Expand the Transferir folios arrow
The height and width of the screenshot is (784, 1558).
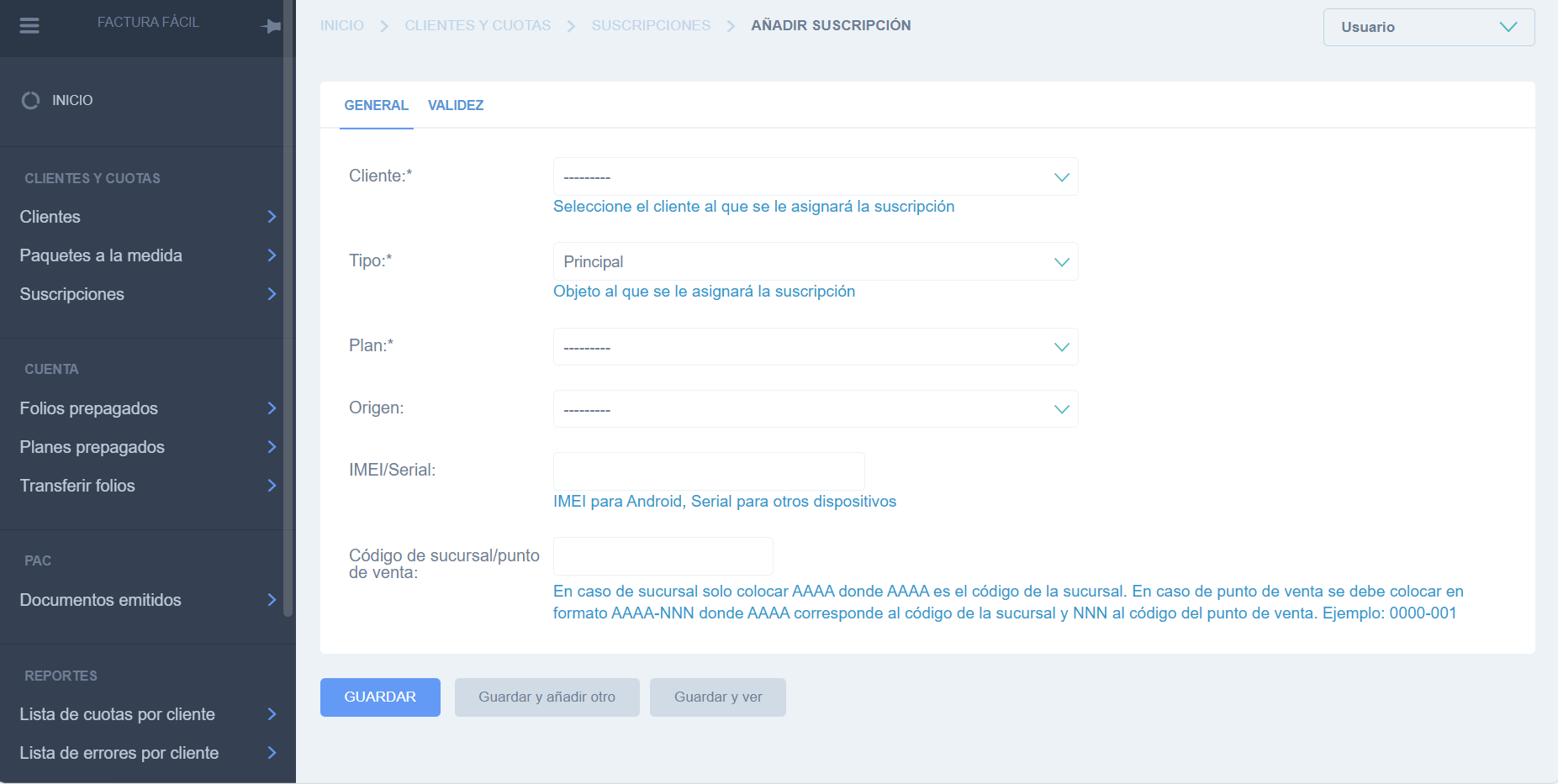click(272, 486)
